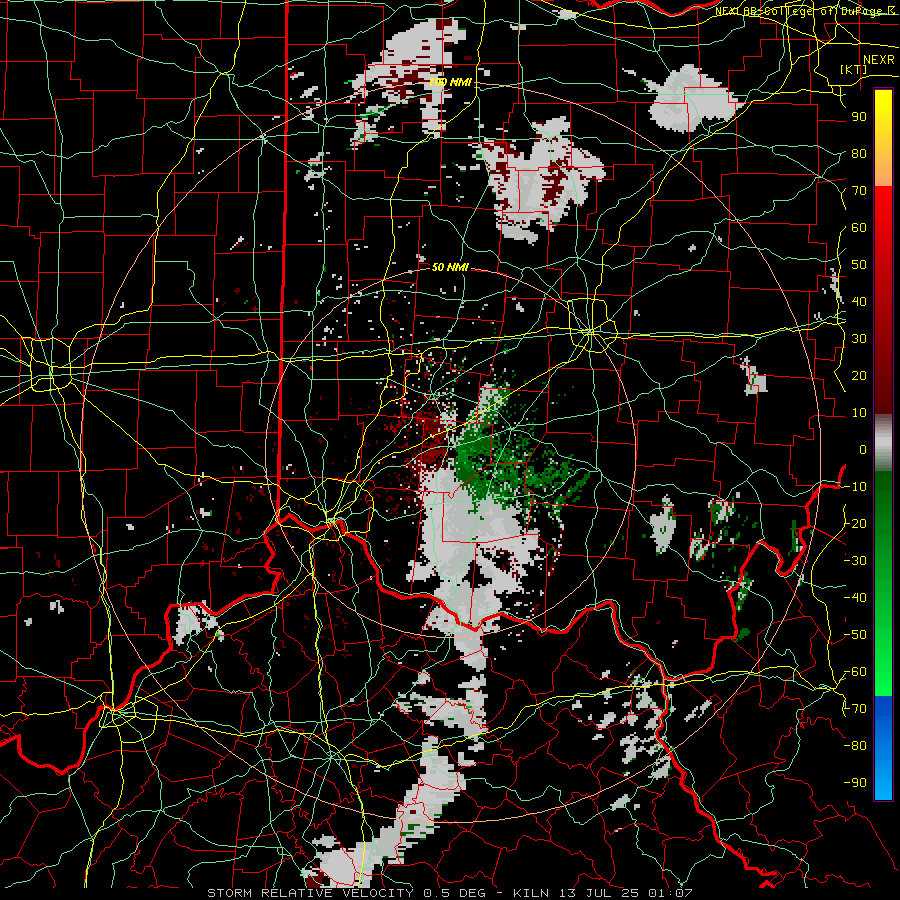
Task: Pick the gray zero-velocity segment of color bar
Action: pyautogui.click(x=883, y=442)
